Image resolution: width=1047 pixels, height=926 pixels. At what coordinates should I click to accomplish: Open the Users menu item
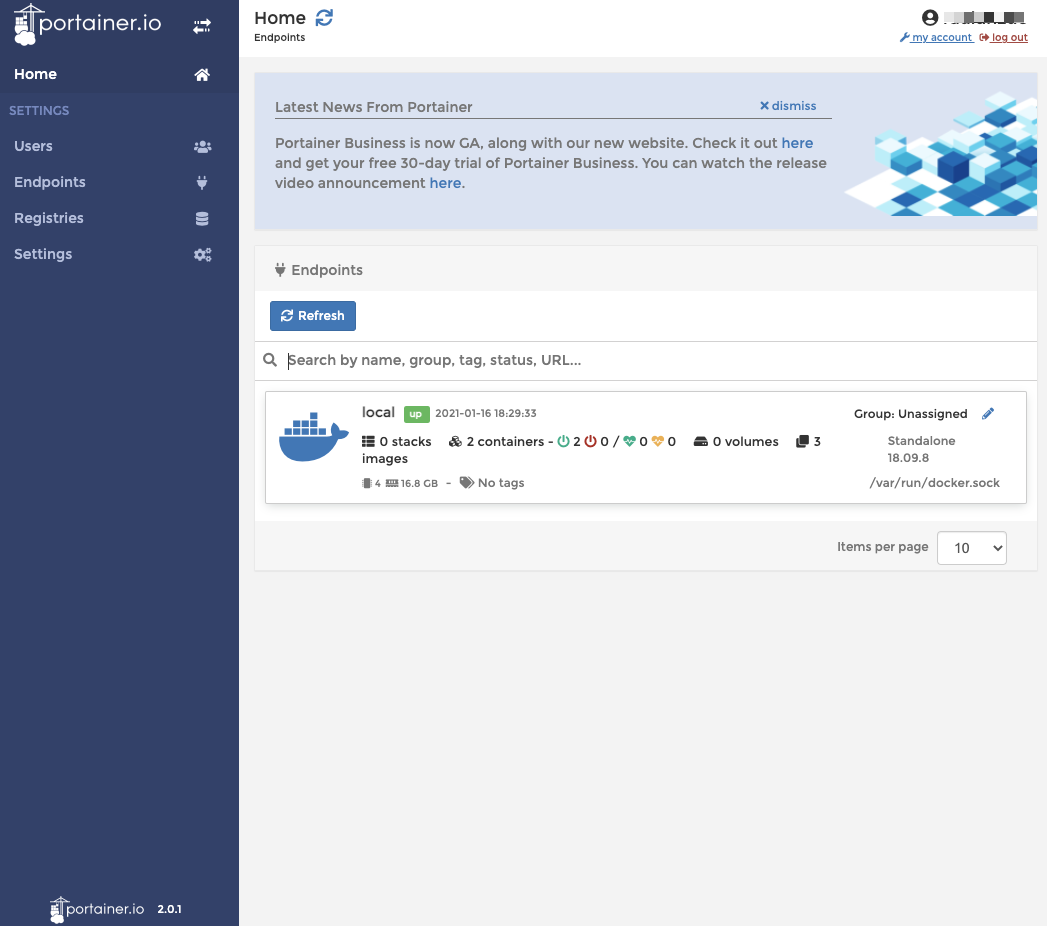33,146
